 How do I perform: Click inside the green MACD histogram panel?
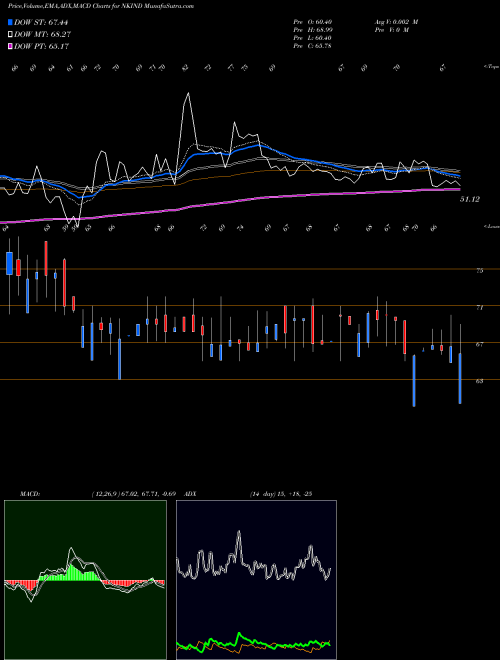coord(85,580)
